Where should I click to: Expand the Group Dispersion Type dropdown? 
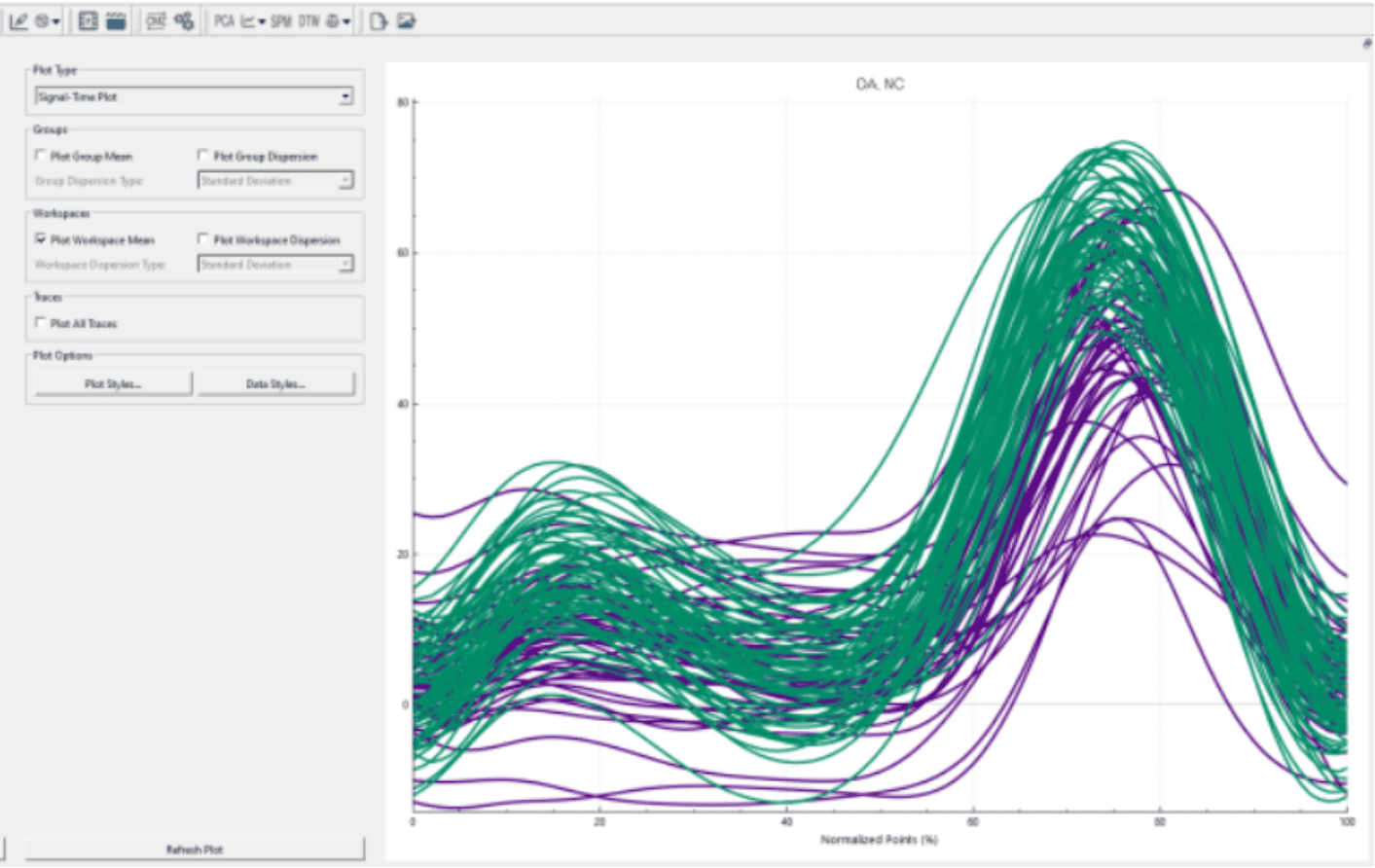[345, 181]
